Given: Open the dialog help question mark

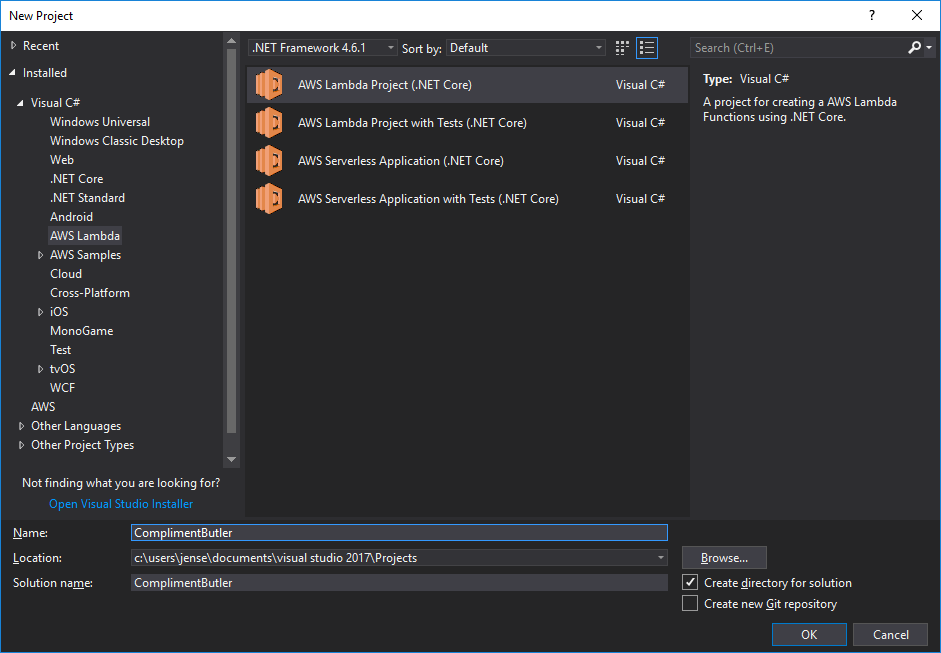Looking at the screenshot, I should pos(872,15).
